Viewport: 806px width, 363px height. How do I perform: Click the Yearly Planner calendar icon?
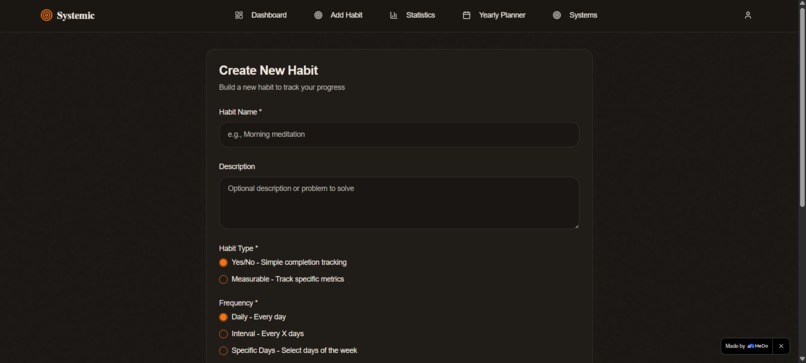click(466, 15)
